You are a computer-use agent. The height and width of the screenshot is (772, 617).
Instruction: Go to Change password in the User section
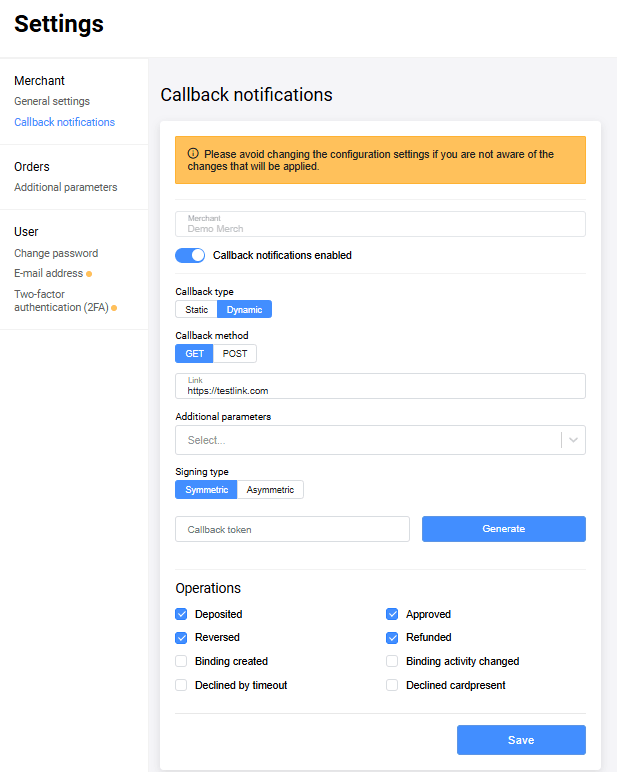click(x=56, y=253)
